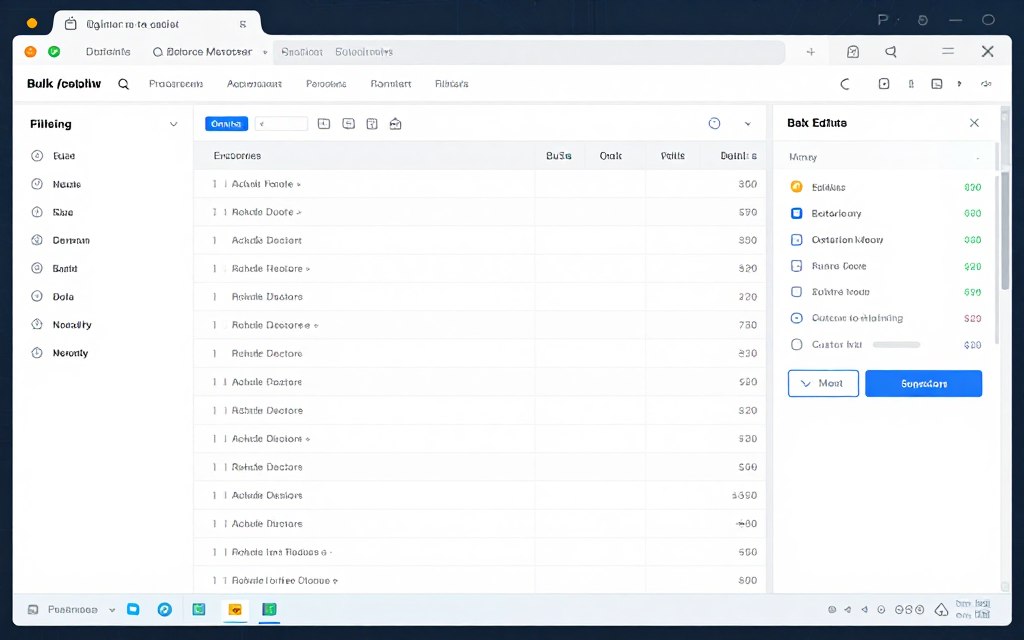Click the start icon left of Poasnooe

click(x=33, y=610)
